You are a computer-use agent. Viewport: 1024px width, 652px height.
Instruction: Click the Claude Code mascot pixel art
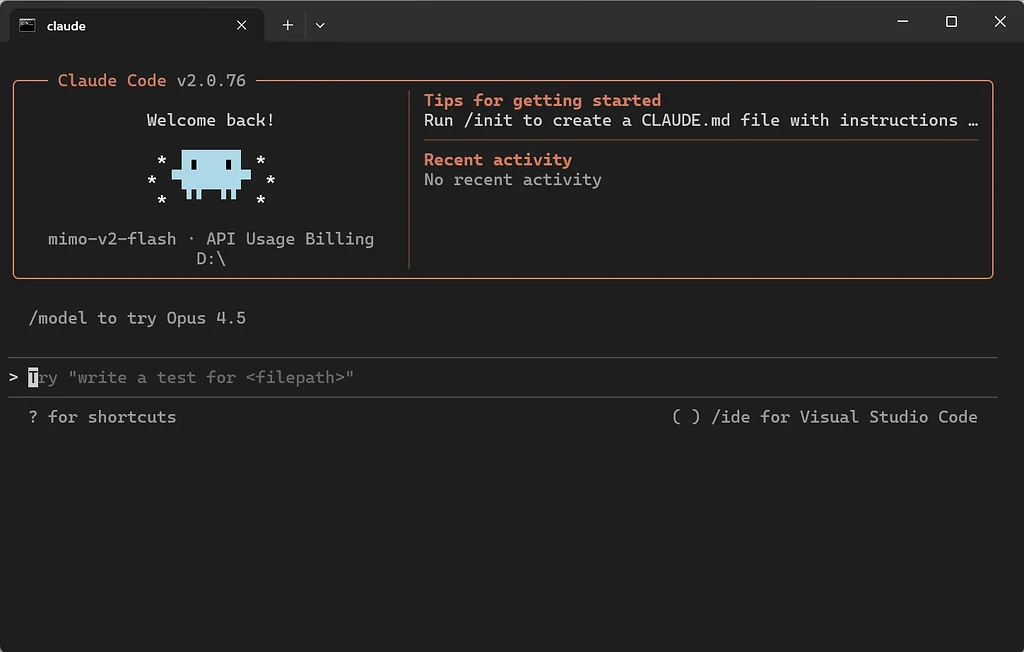point(211,175)
